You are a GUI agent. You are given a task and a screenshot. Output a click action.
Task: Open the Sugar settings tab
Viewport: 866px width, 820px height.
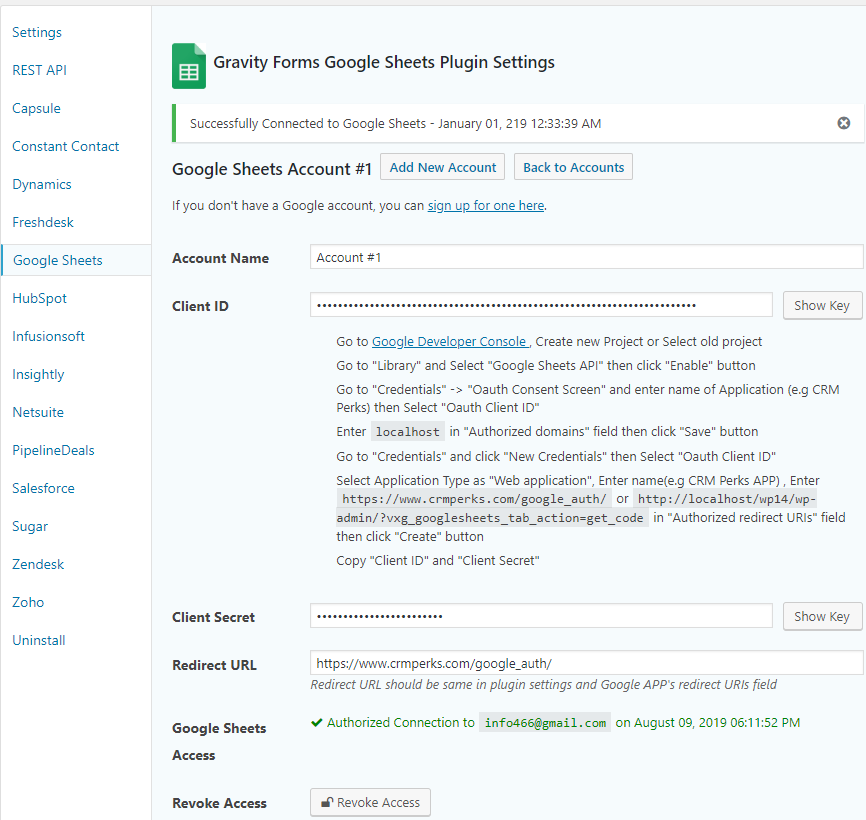tap(30, 526)
